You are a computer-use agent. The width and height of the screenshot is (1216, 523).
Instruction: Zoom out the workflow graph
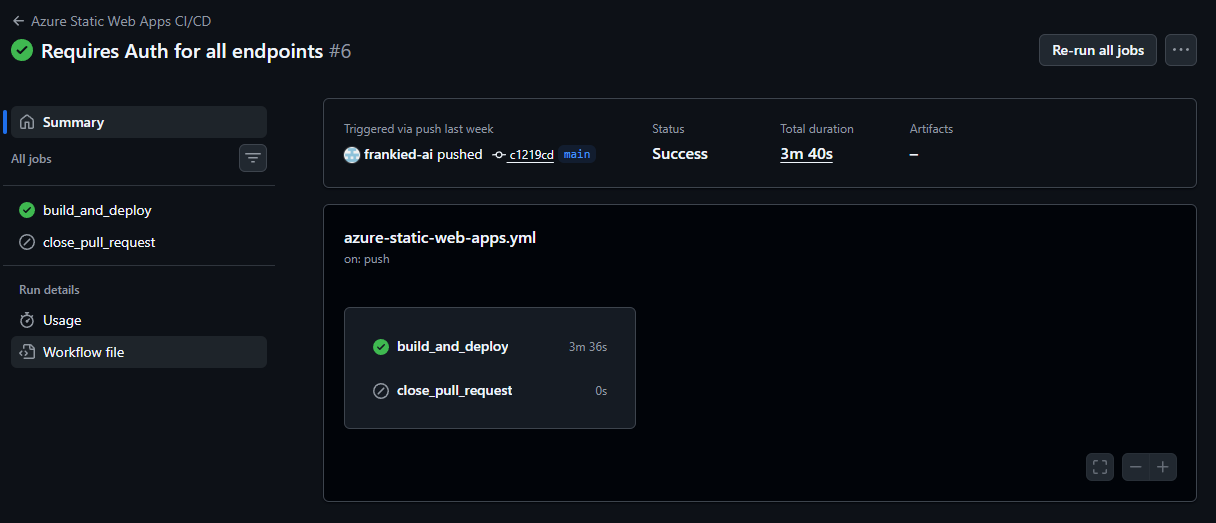coord(1136,467)
